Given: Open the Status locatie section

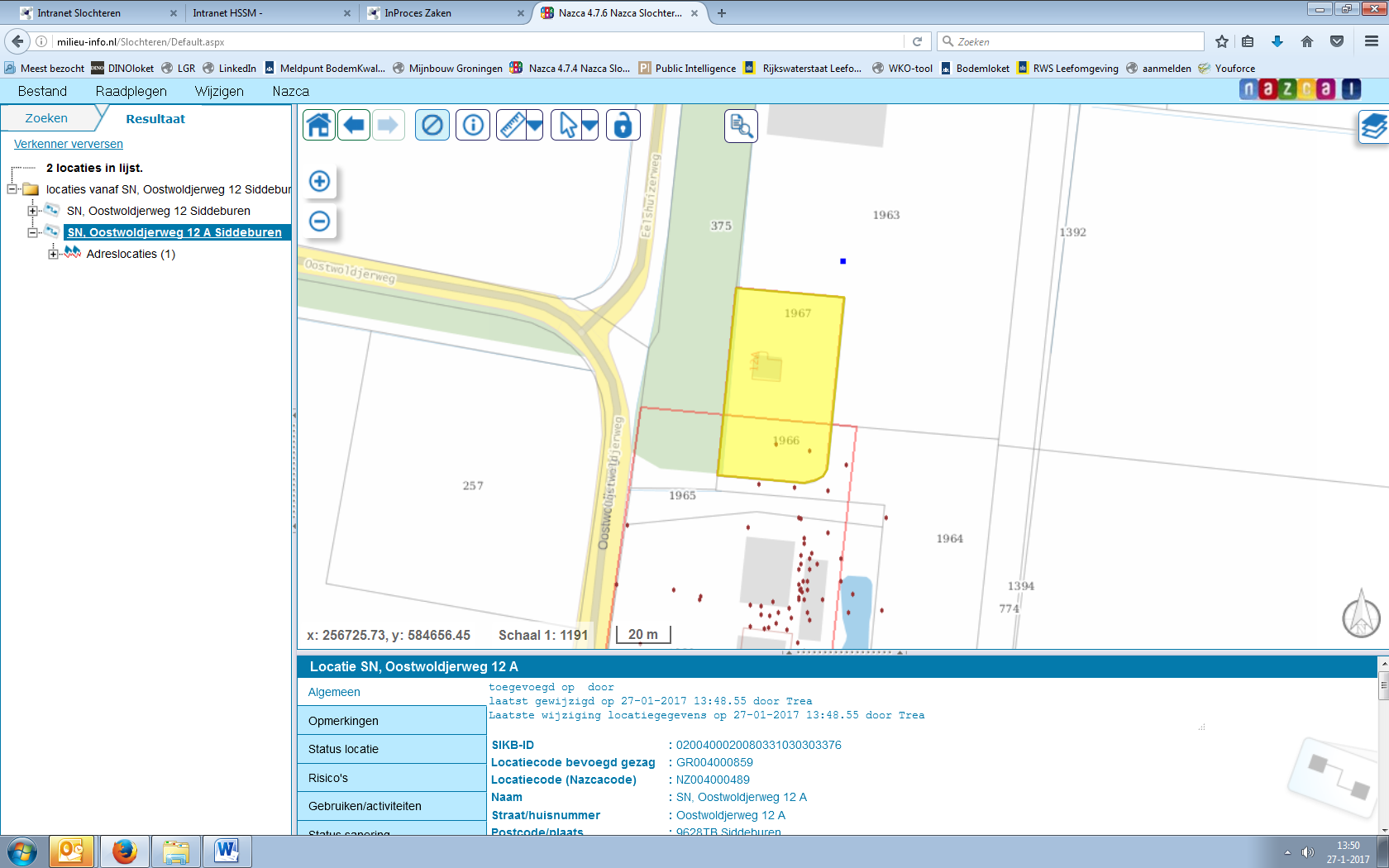Looking at the screenshot, I should click(x=392, y=749).
